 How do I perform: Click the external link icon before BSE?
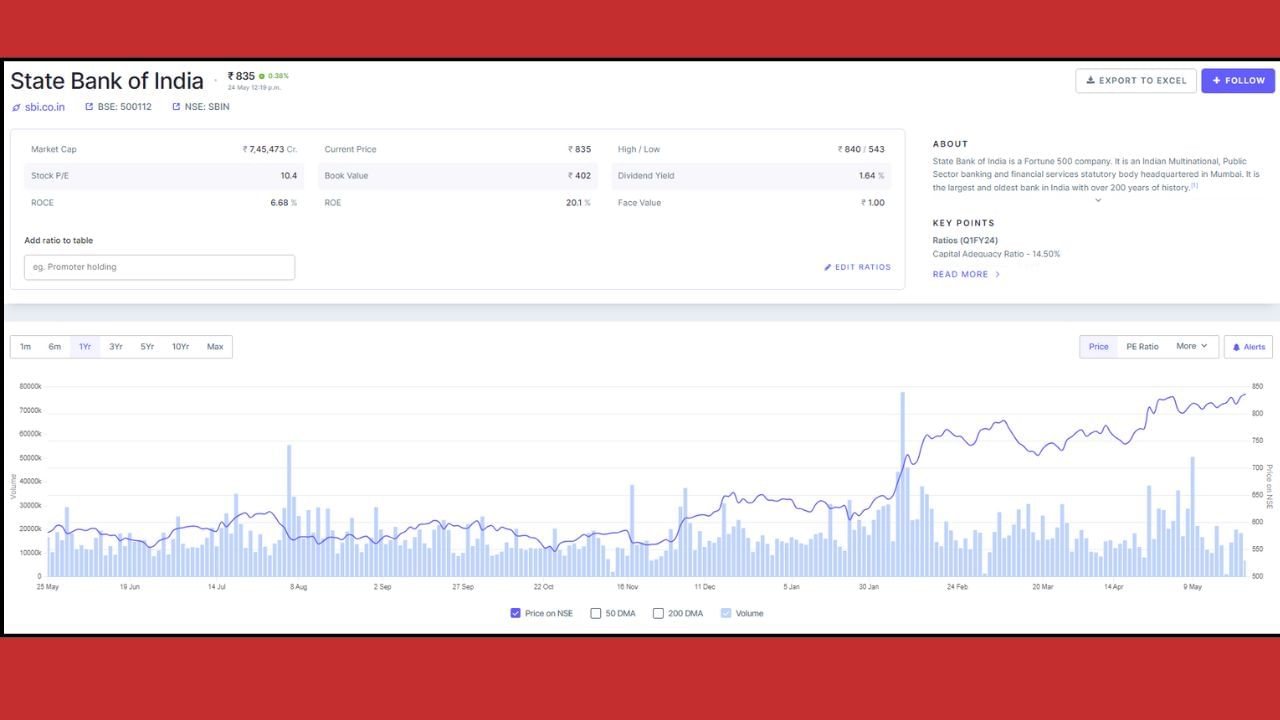click(x=89, y=107)
